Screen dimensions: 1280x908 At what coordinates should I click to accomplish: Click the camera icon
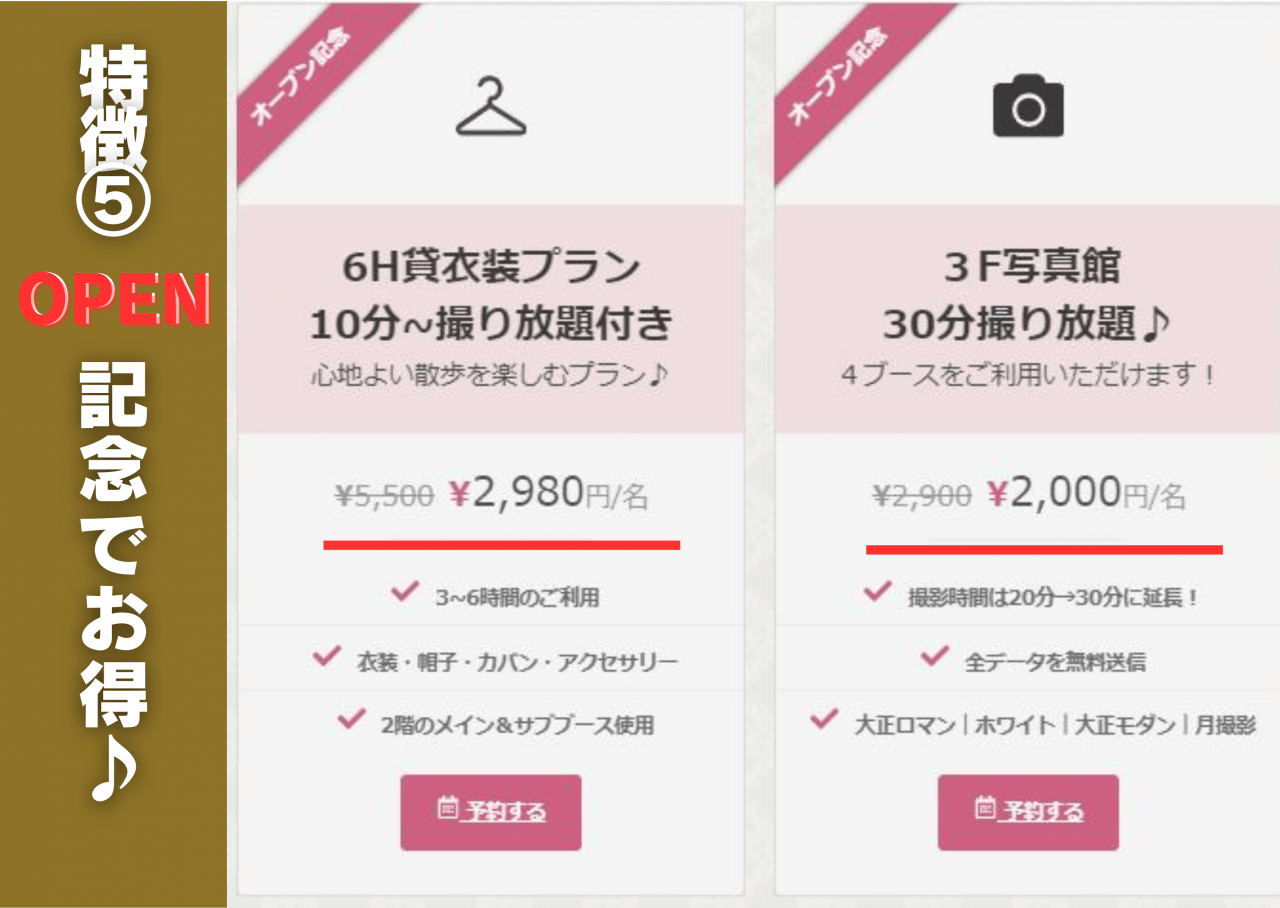(x=1028, y=108)
